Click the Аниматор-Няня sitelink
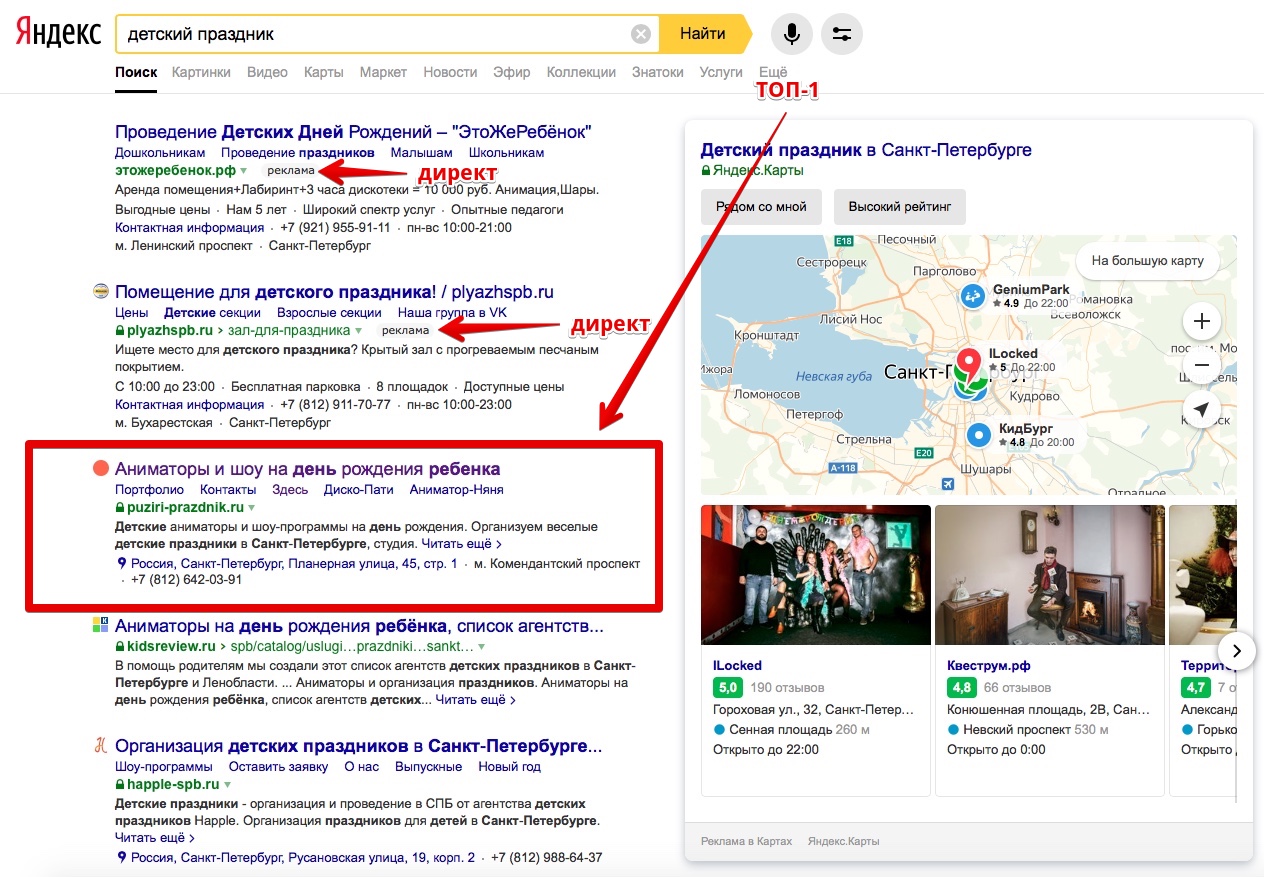This screenshot has width=1264, height=877. click(x=456, y=490)
